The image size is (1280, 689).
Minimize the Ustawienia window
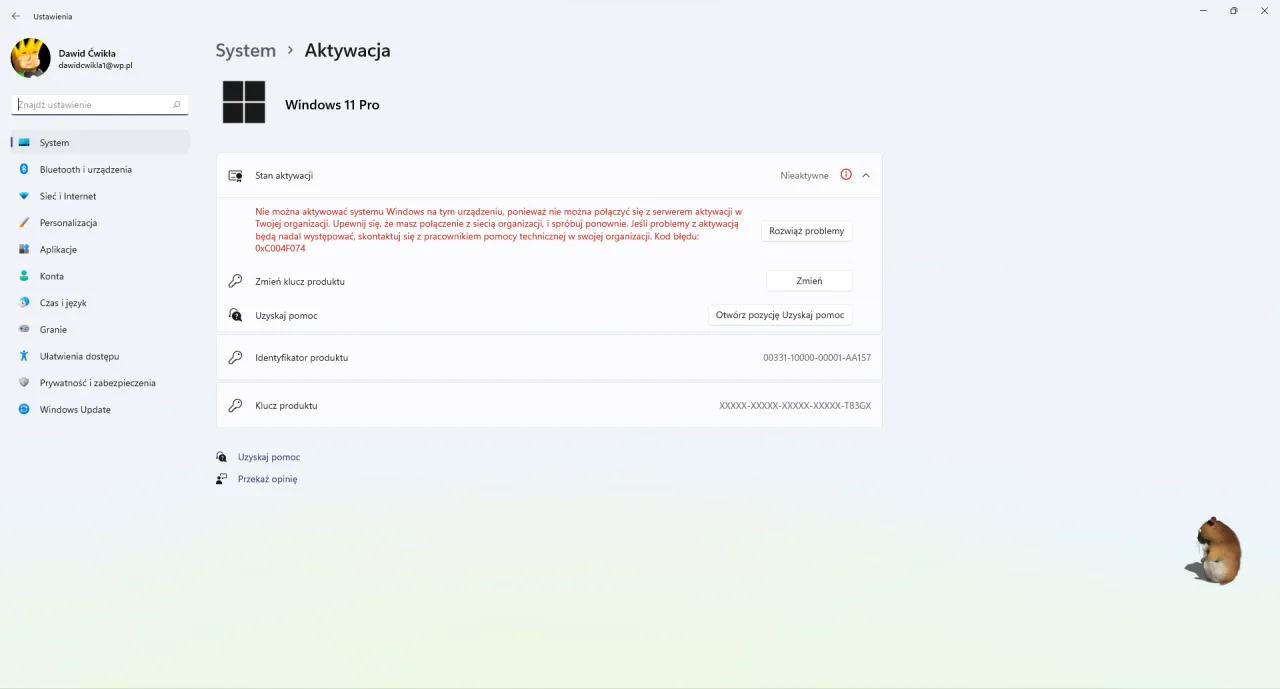(1202, 10)
